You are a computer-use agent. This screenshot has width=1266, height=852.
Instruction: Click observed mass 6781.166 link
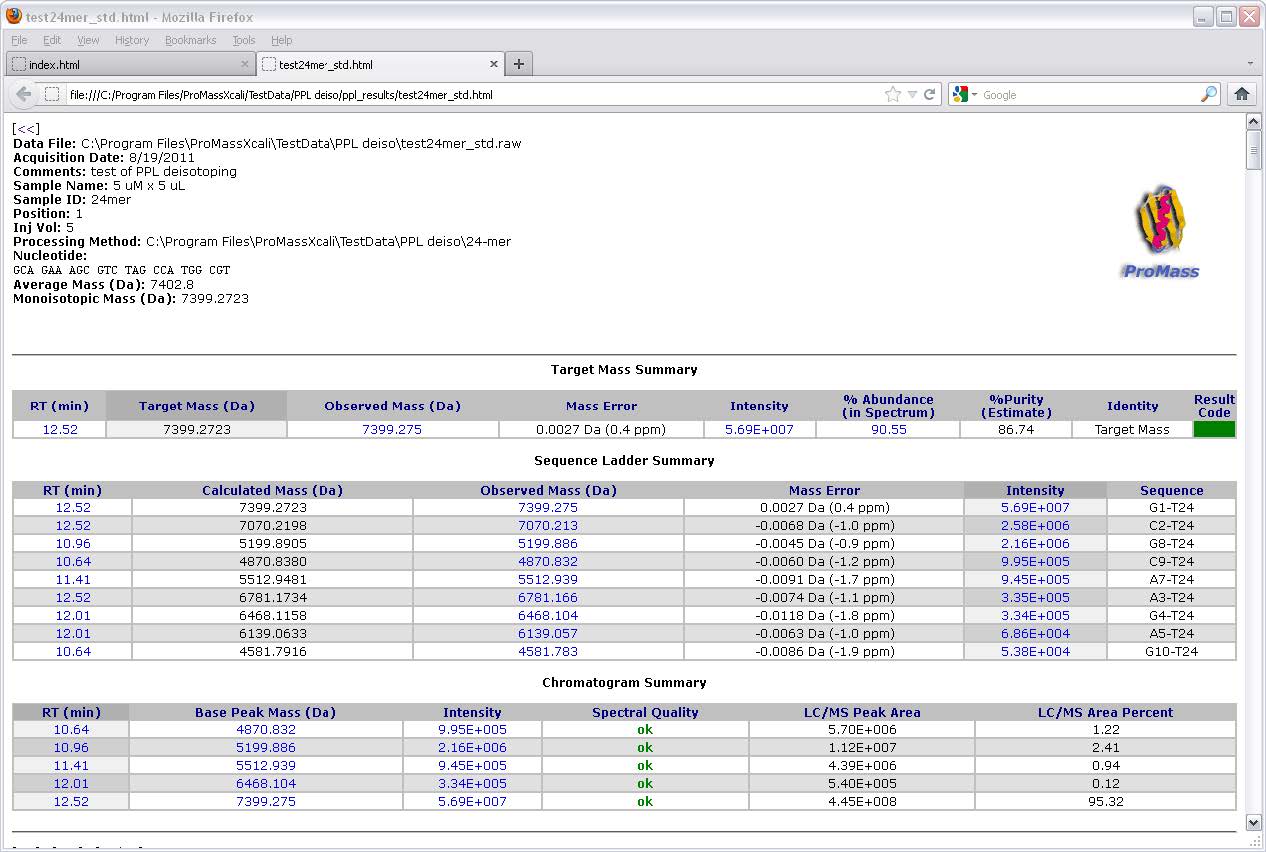(x=548, y=597)
